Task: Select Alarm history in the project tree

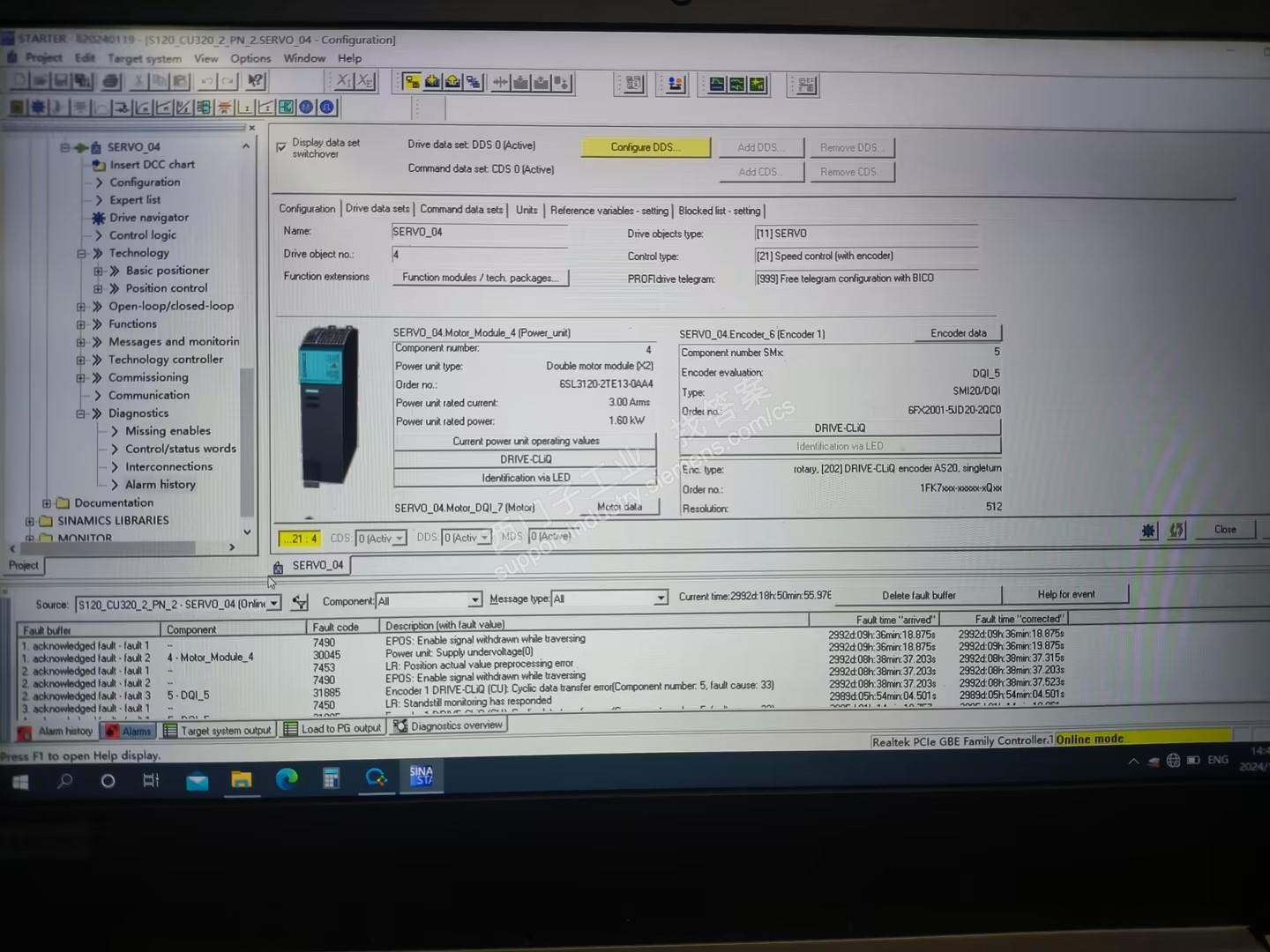Action: point(161,485)
